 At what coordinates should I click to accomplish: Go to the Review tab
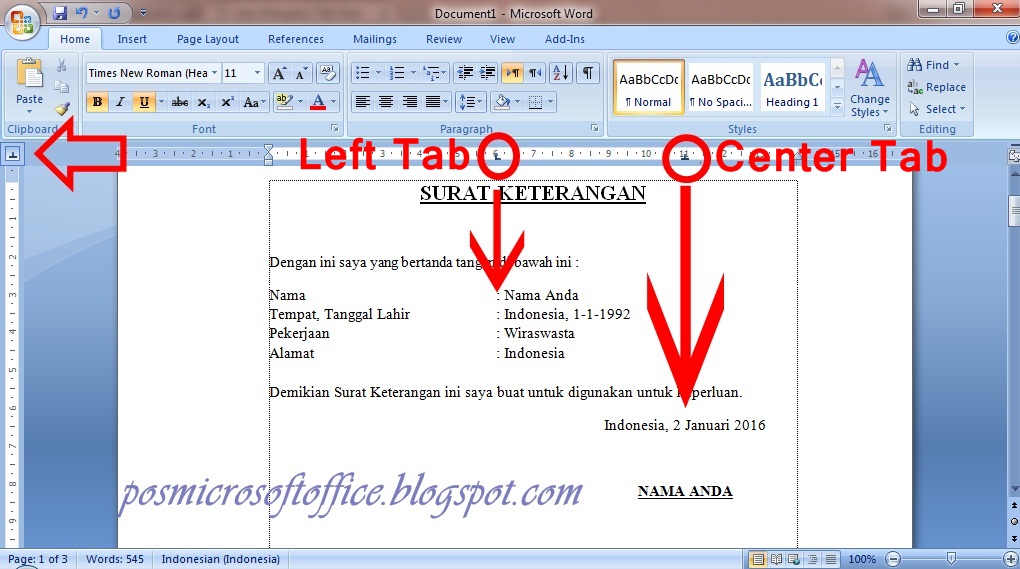coord(444,39)
